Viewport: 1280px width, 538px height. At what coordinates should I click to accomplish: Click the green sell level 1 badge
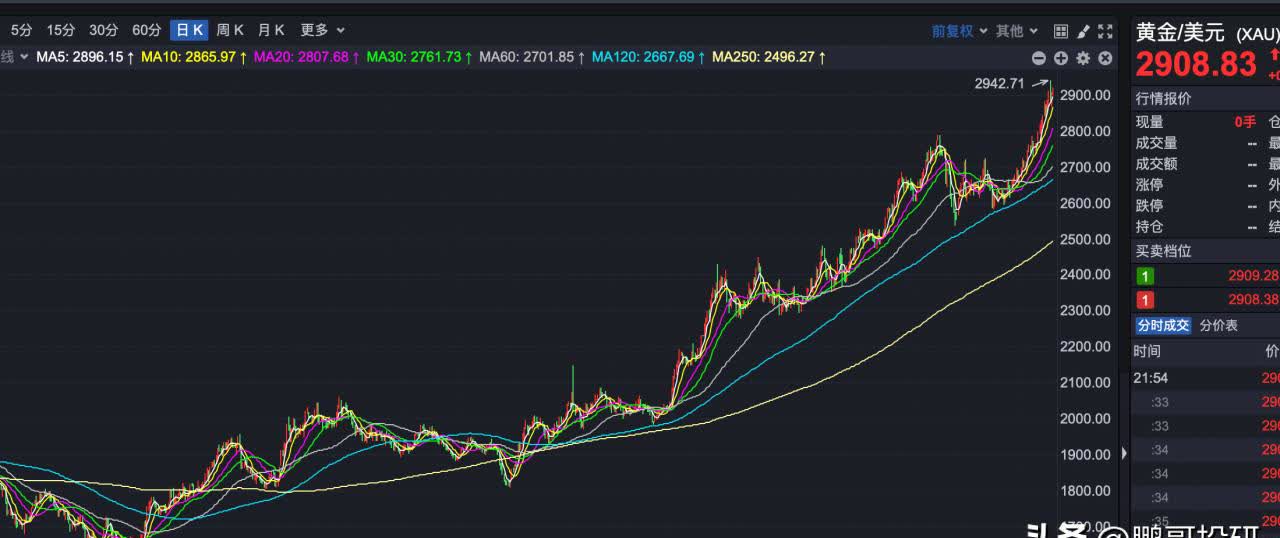1145,276
